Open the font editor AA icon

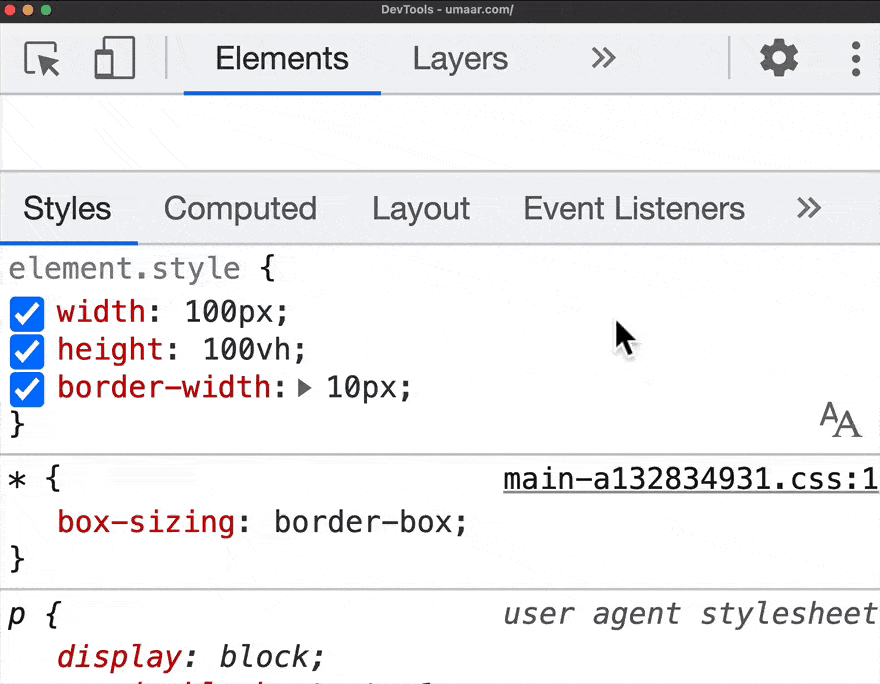click(840, 419)
